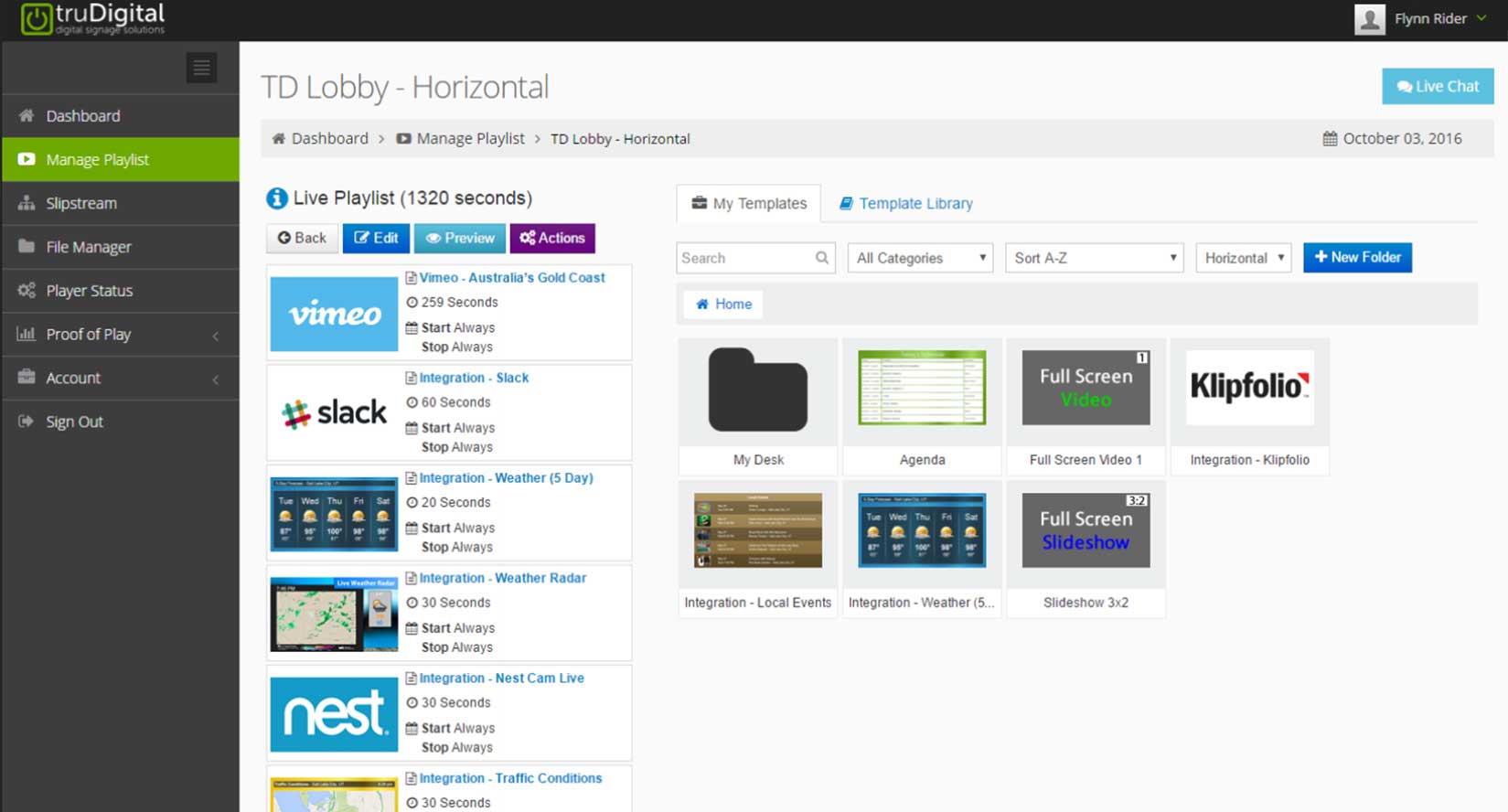The image size is (1508, 812).
Task: Open the Integration - Nest Cam Live link
Action: point(501,678)
